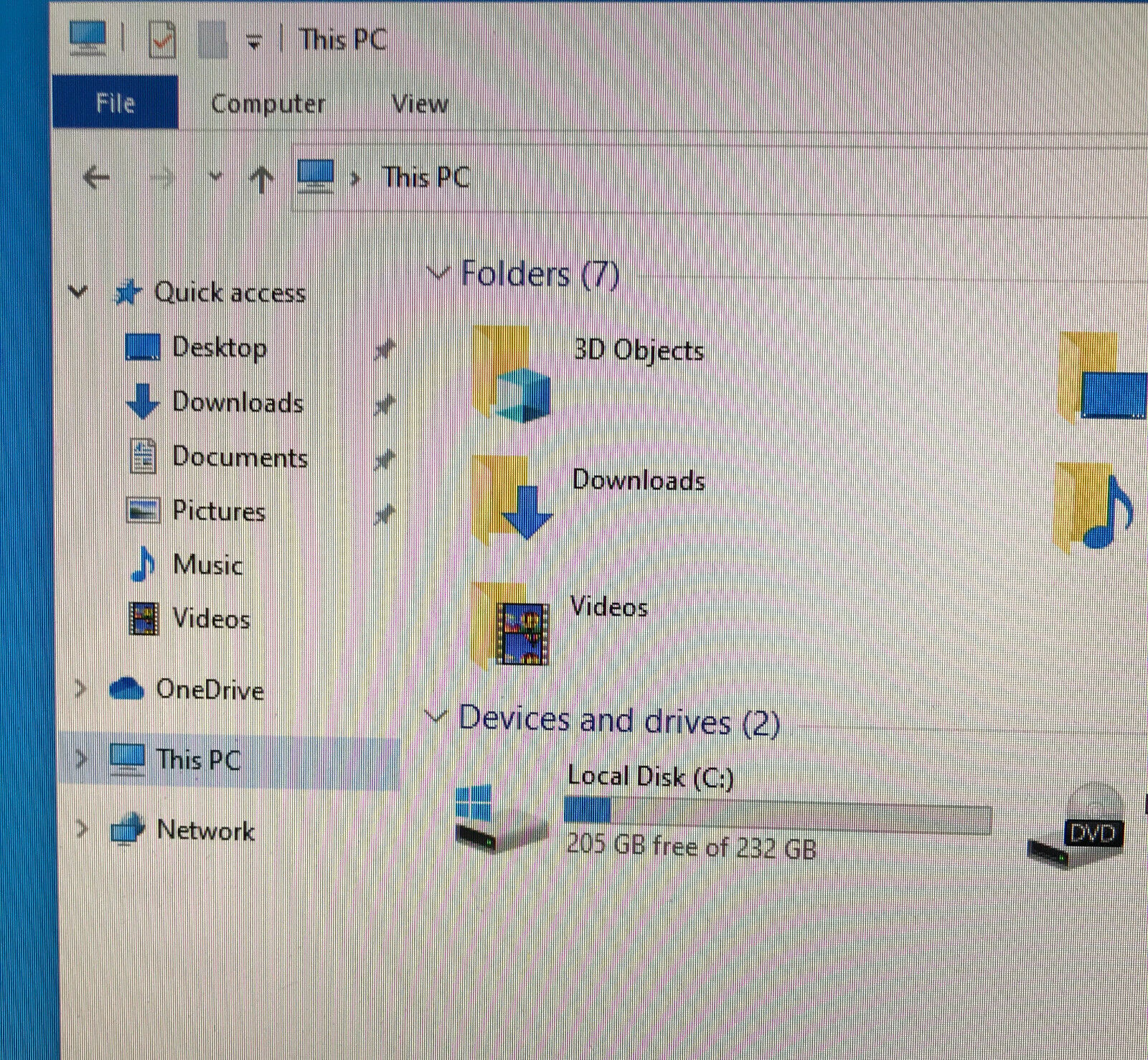Select the Desktop folder icon at right edge
This screenshot has height=1060, width=1148.
[x=1104, y=377]
